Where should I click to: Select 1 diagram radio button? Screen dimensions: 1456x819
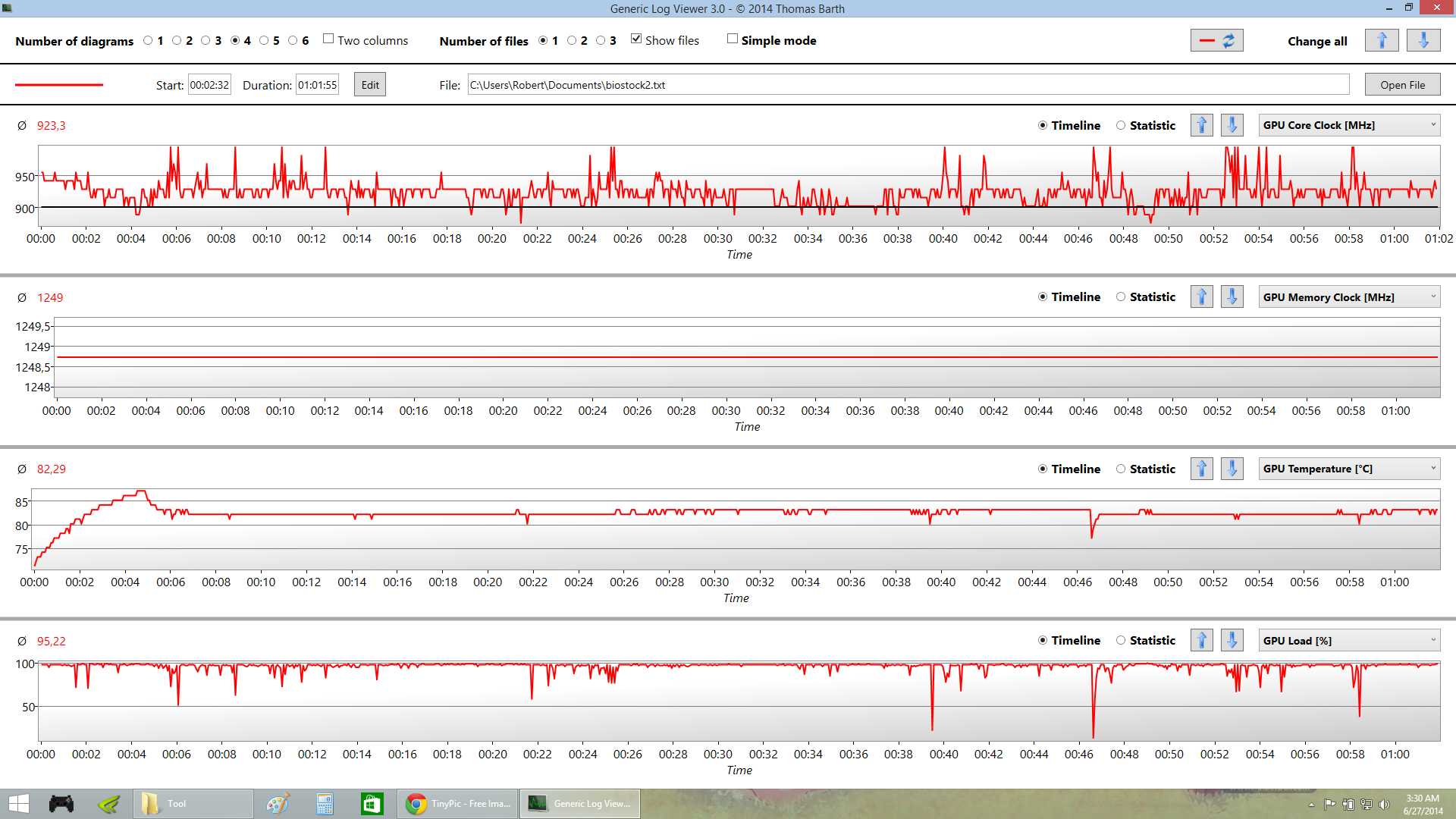(148, 41)
